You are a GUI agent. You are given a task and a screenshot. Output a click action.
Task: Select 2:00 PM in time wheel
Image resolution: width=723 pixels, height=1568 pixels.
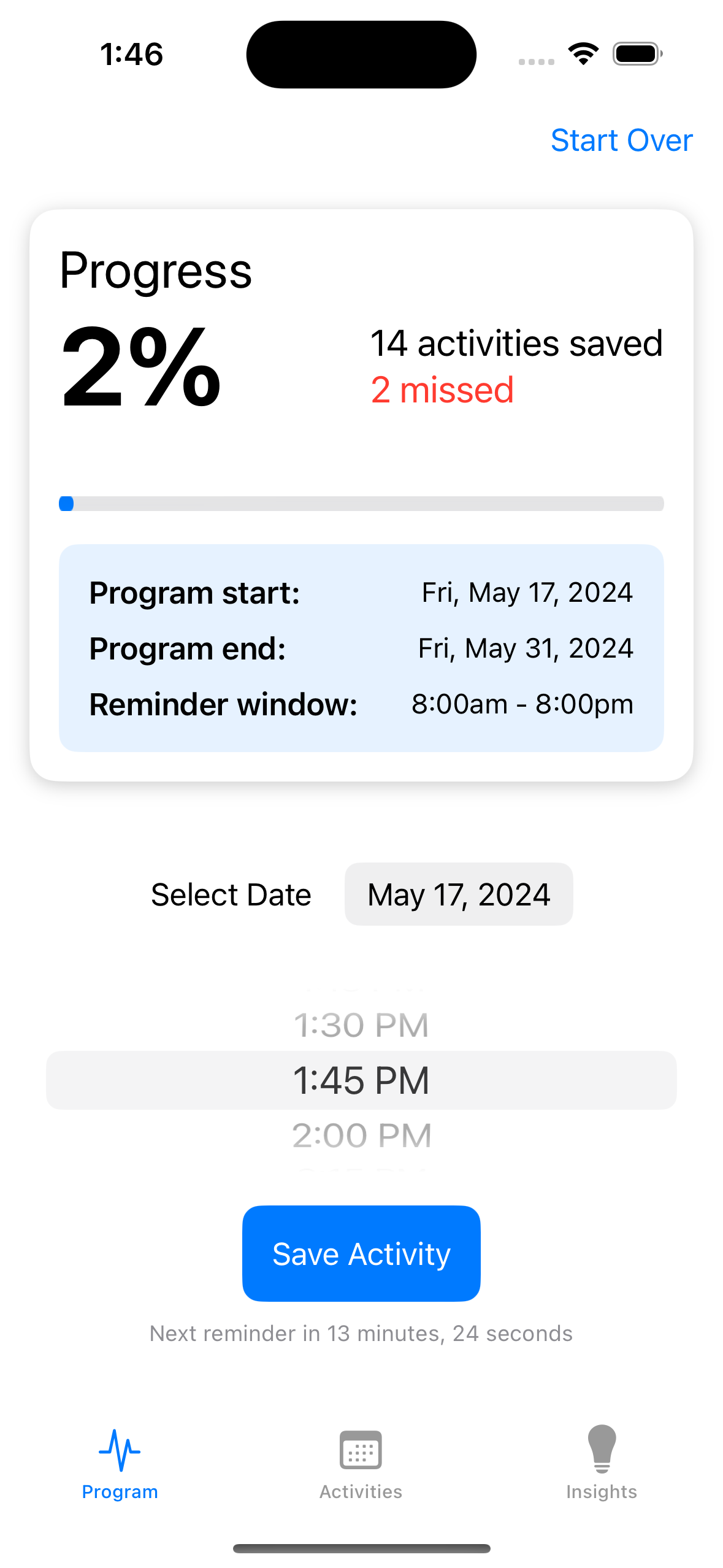(x=361, y=1135)
